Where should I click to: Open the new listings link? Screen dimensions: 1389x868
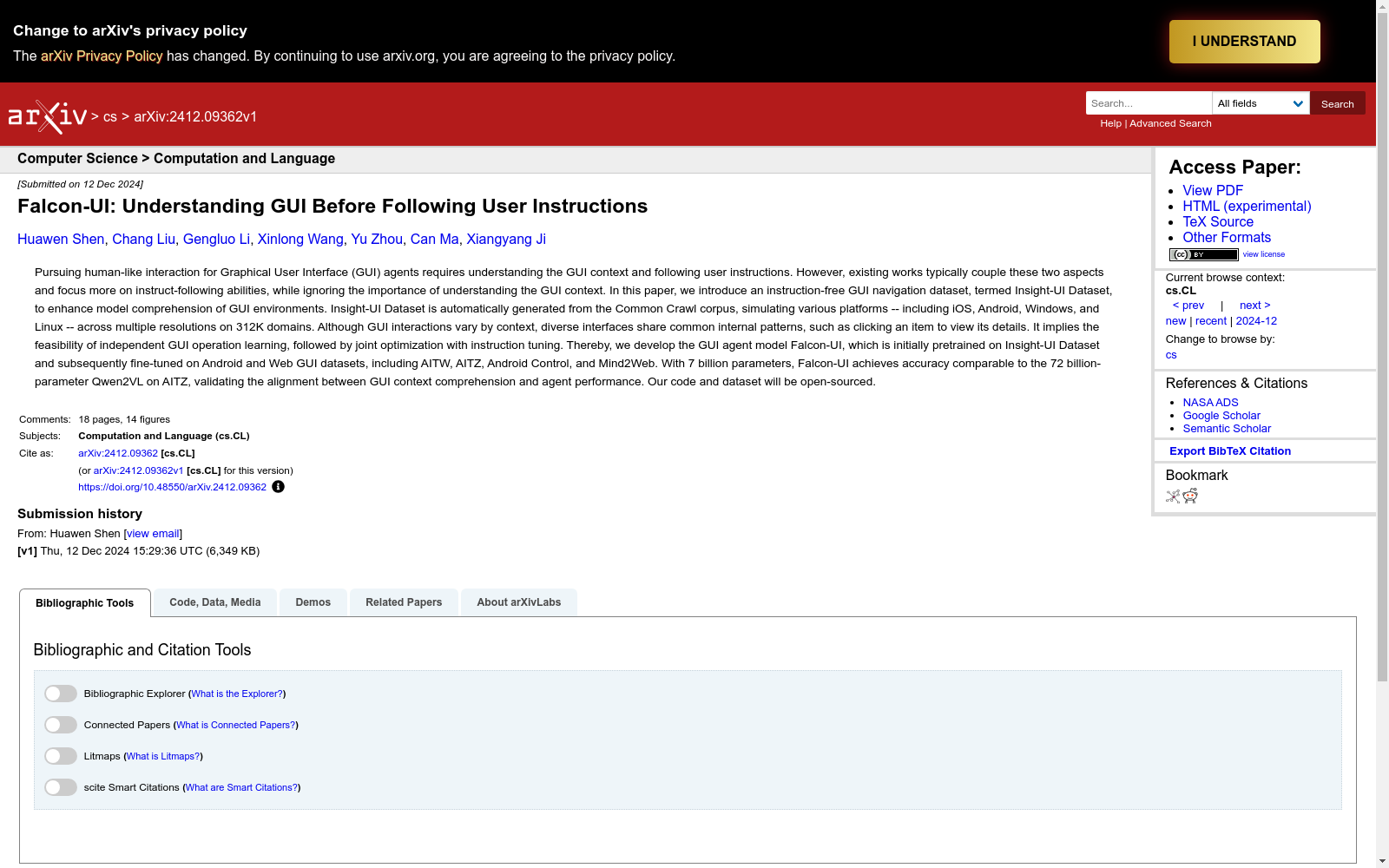1175,321
